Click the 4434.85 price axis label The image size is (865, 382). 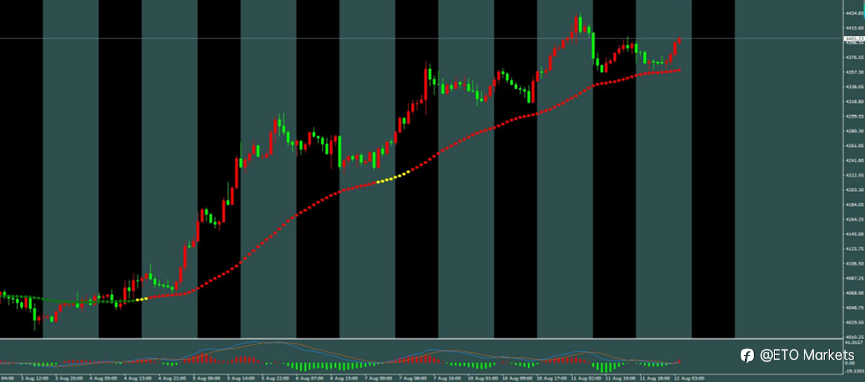point(855,13)
